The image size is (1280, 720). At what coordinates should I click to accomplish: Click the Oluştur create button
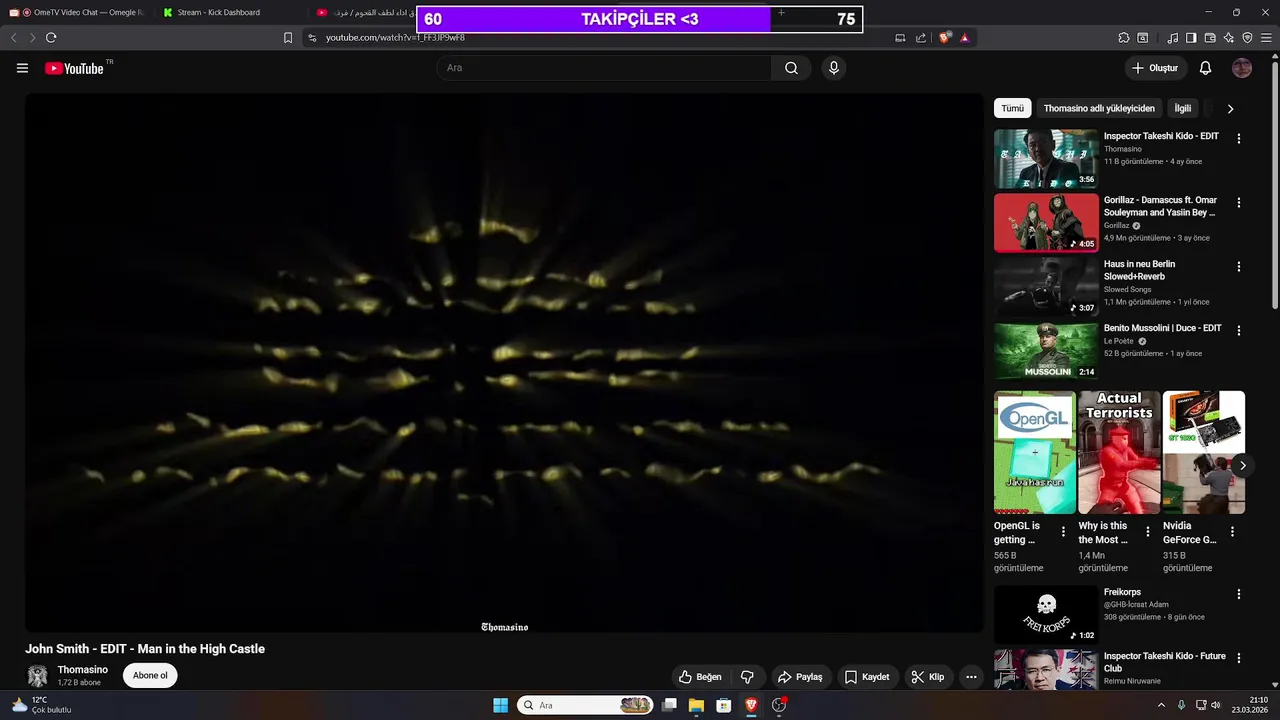1155,68
